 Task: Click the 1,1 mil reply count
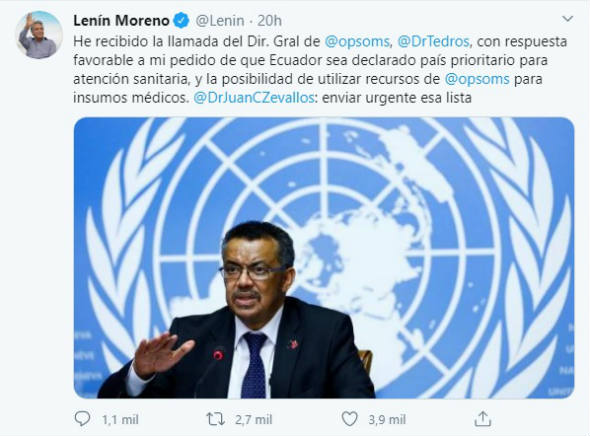tap(120, 419)
